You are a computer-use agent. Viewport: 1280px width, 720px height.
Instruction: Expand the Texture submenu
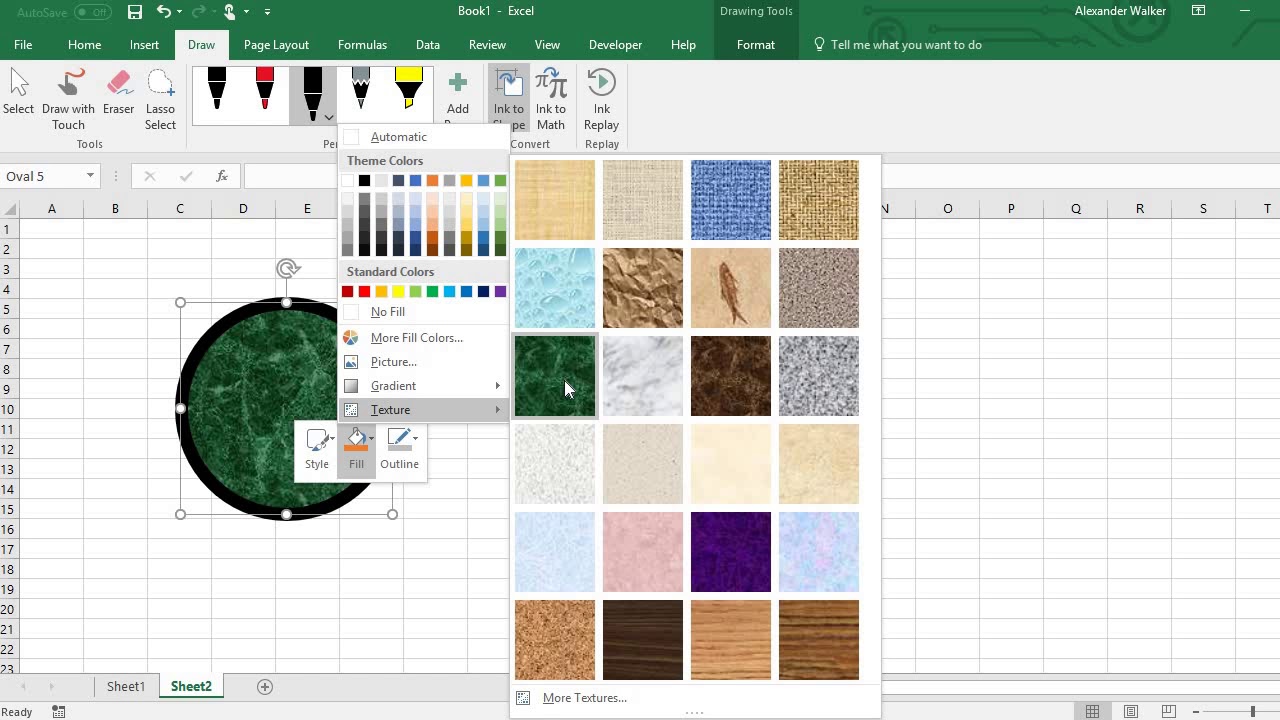point(423,410)
